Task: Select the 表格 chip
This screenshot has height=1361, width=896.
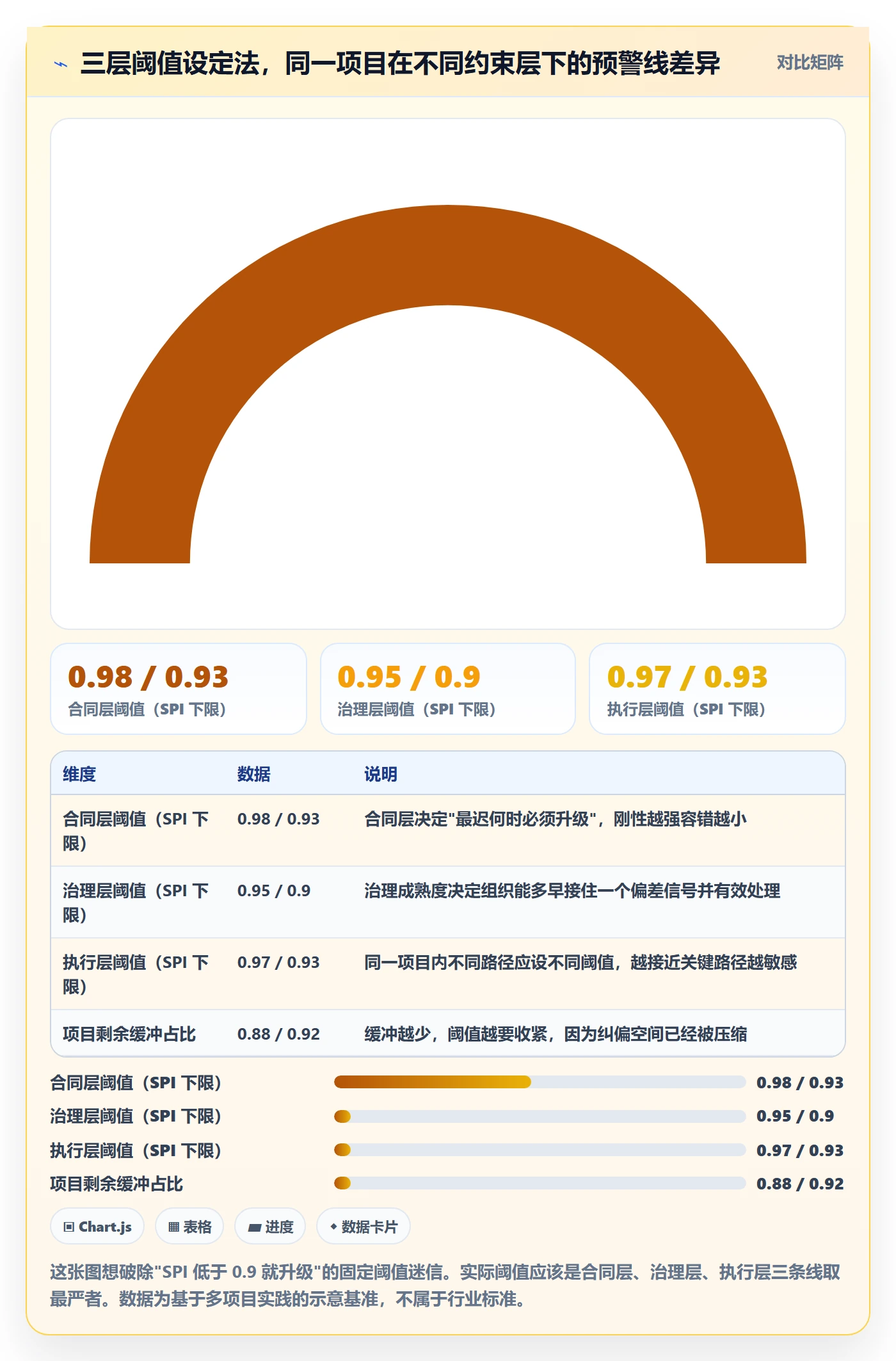Action: pos(189,1227)
